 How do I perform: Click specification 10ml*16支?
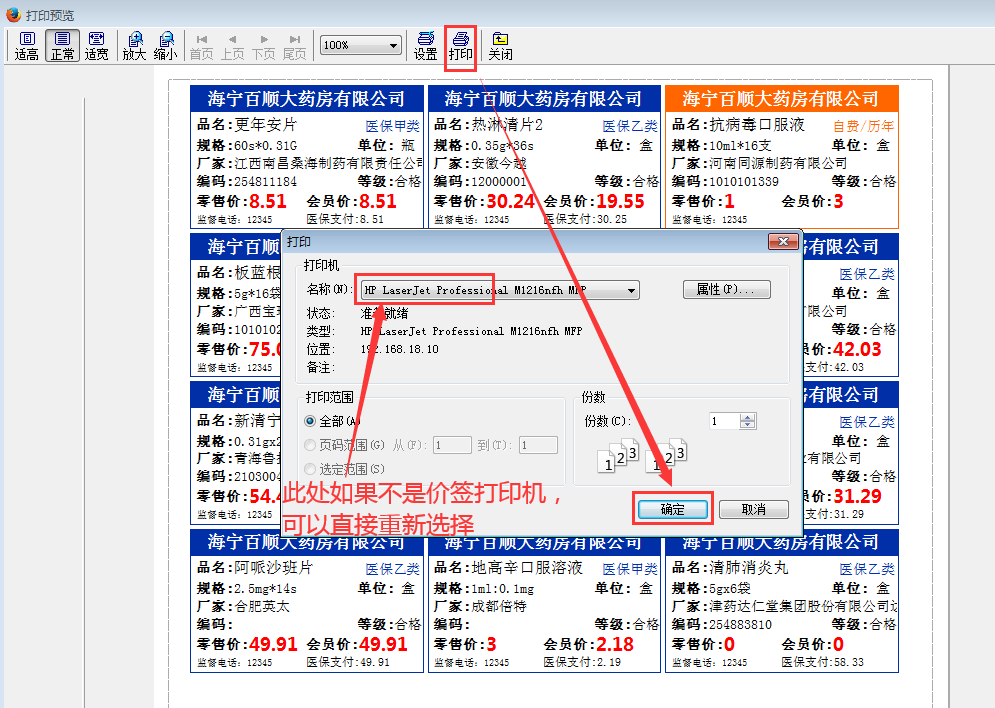point(740,145)
